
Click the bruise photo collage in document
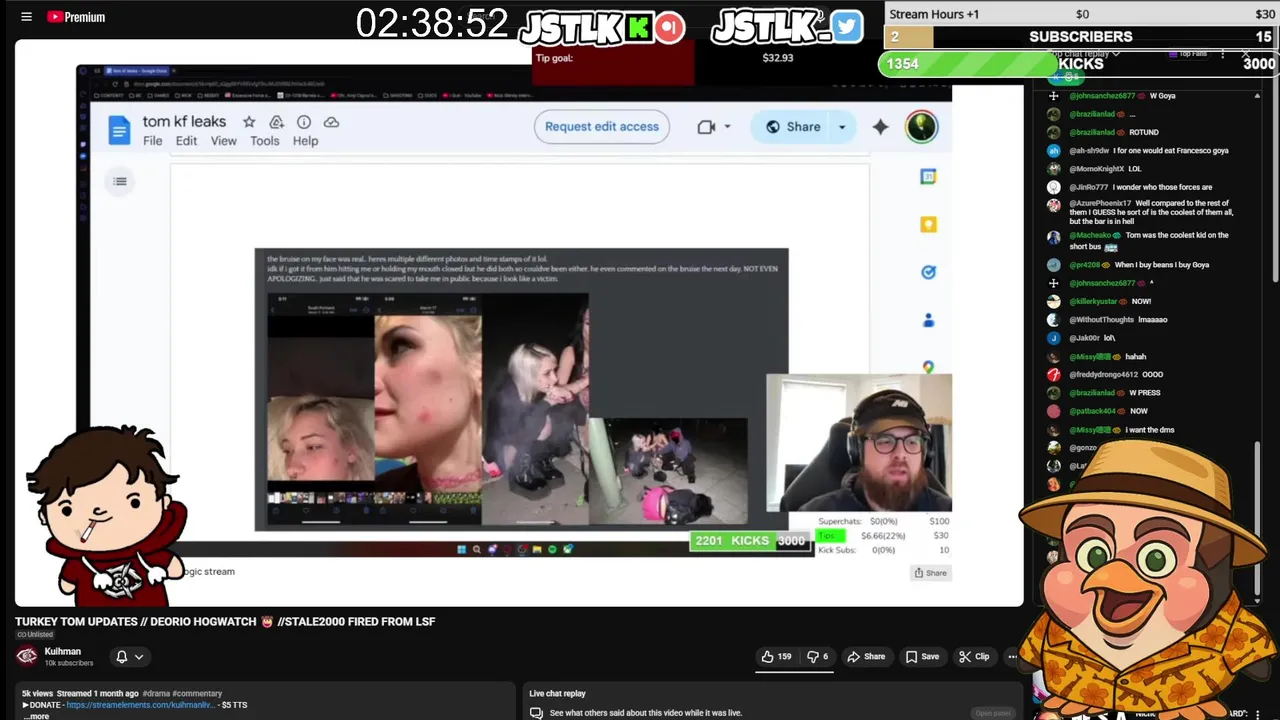tap(507, 409)
